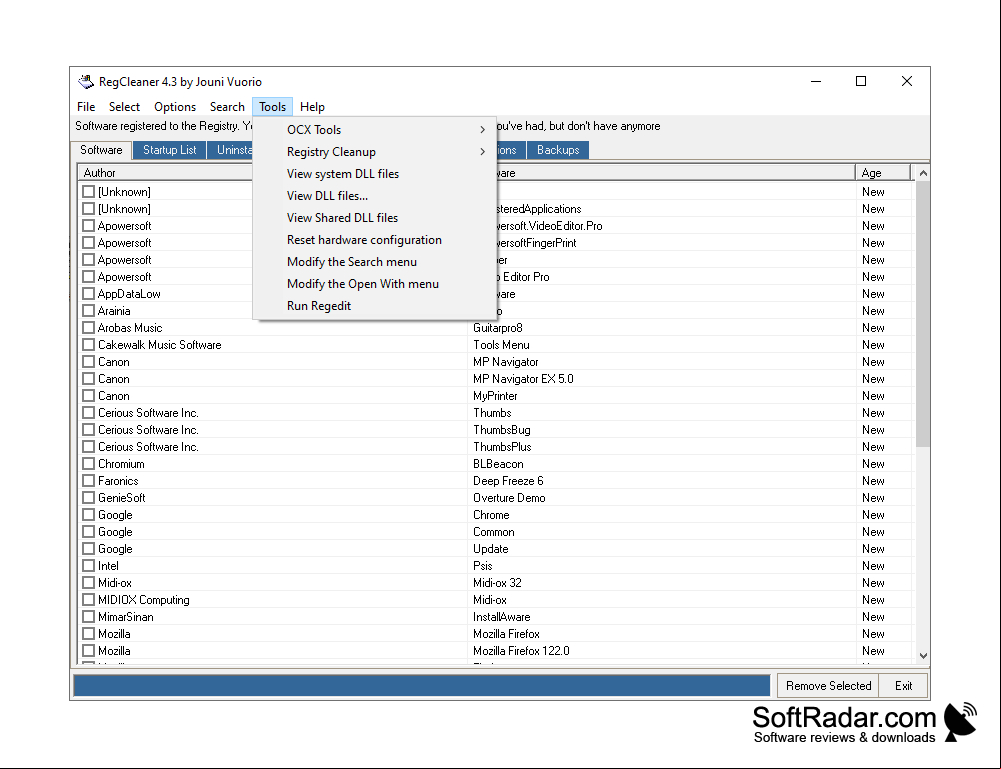Open the Help menu
The image size is (1001, 769).
(x=312, y=107)
